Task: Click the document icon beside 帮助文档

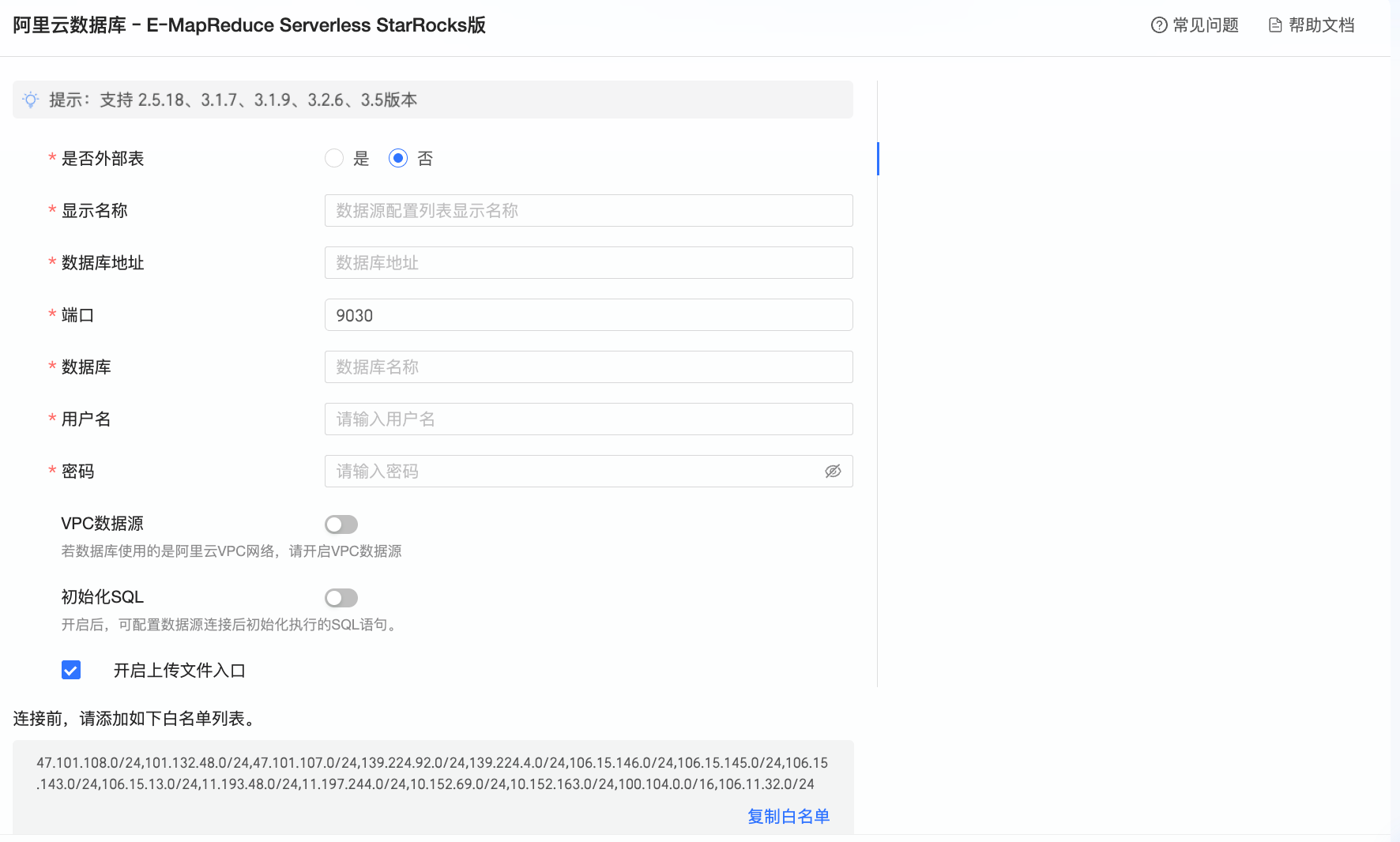Action: click(1275, 25)
